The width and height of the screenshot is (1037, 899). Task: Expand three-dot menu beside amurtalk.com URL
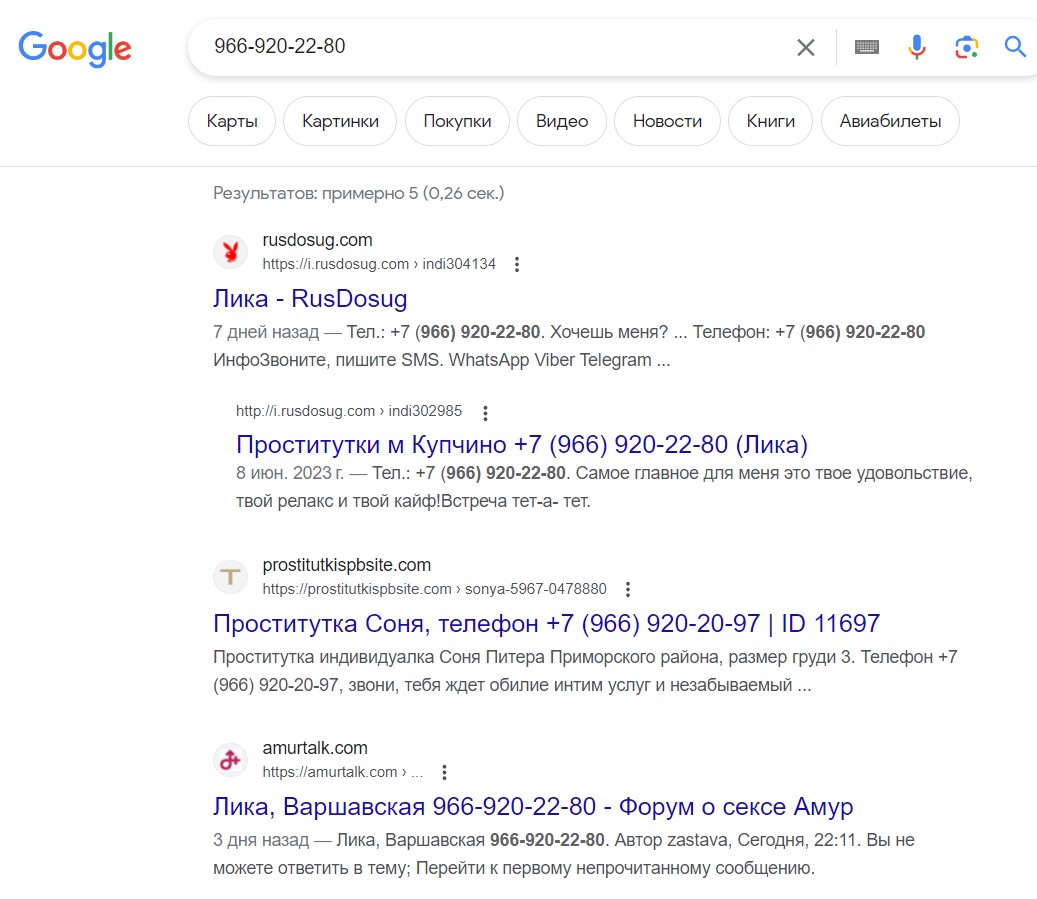click(x=445, y=773)
